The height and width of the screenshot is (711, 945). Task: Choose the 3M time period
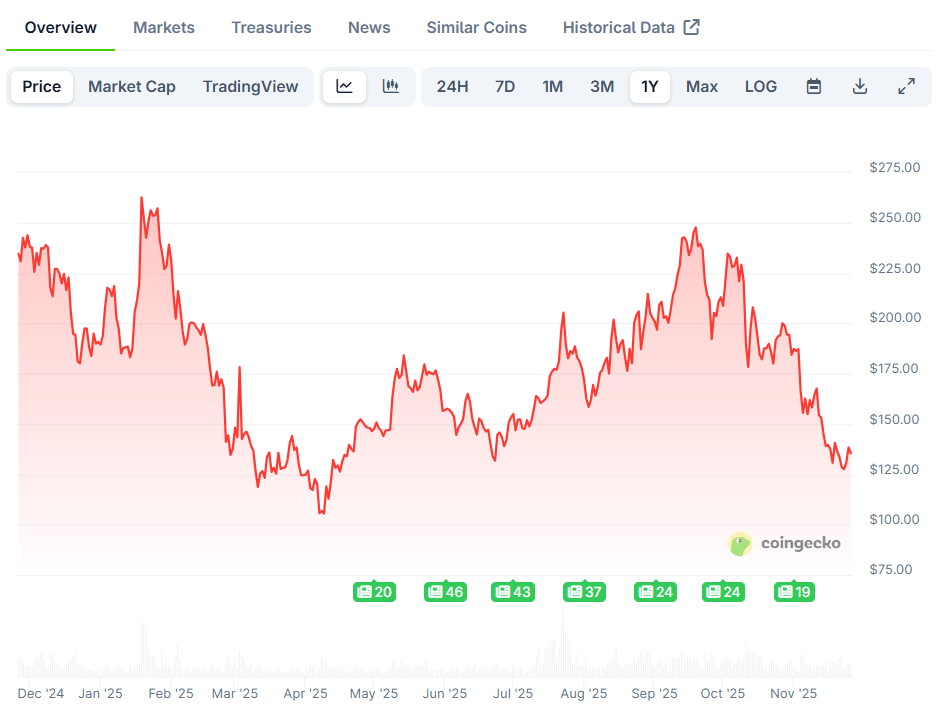pos(601,87)
